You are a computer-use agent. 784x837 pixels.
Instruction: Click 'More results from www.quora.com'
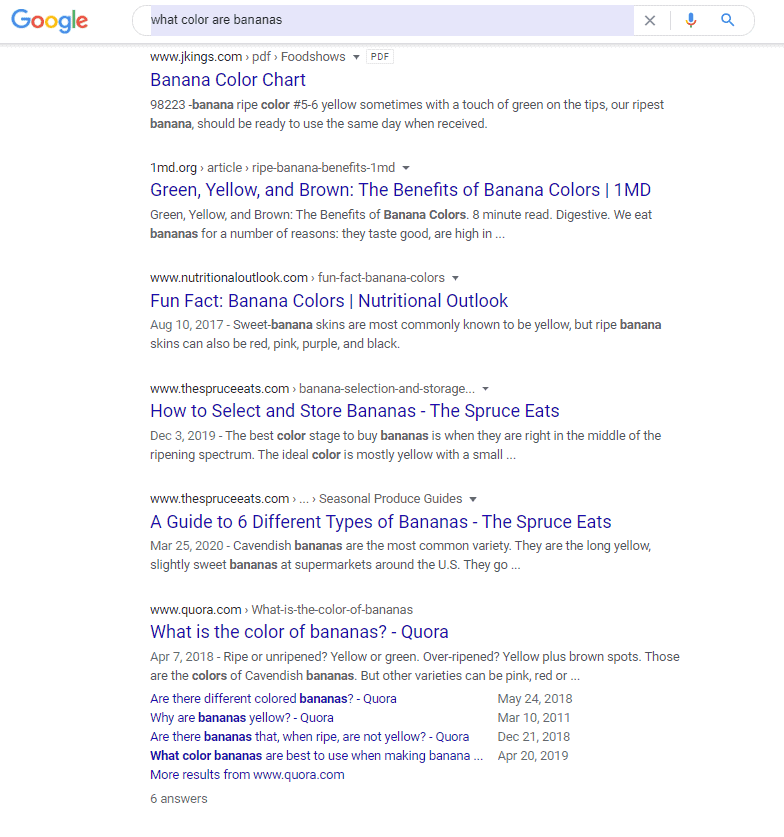(247, 775)
